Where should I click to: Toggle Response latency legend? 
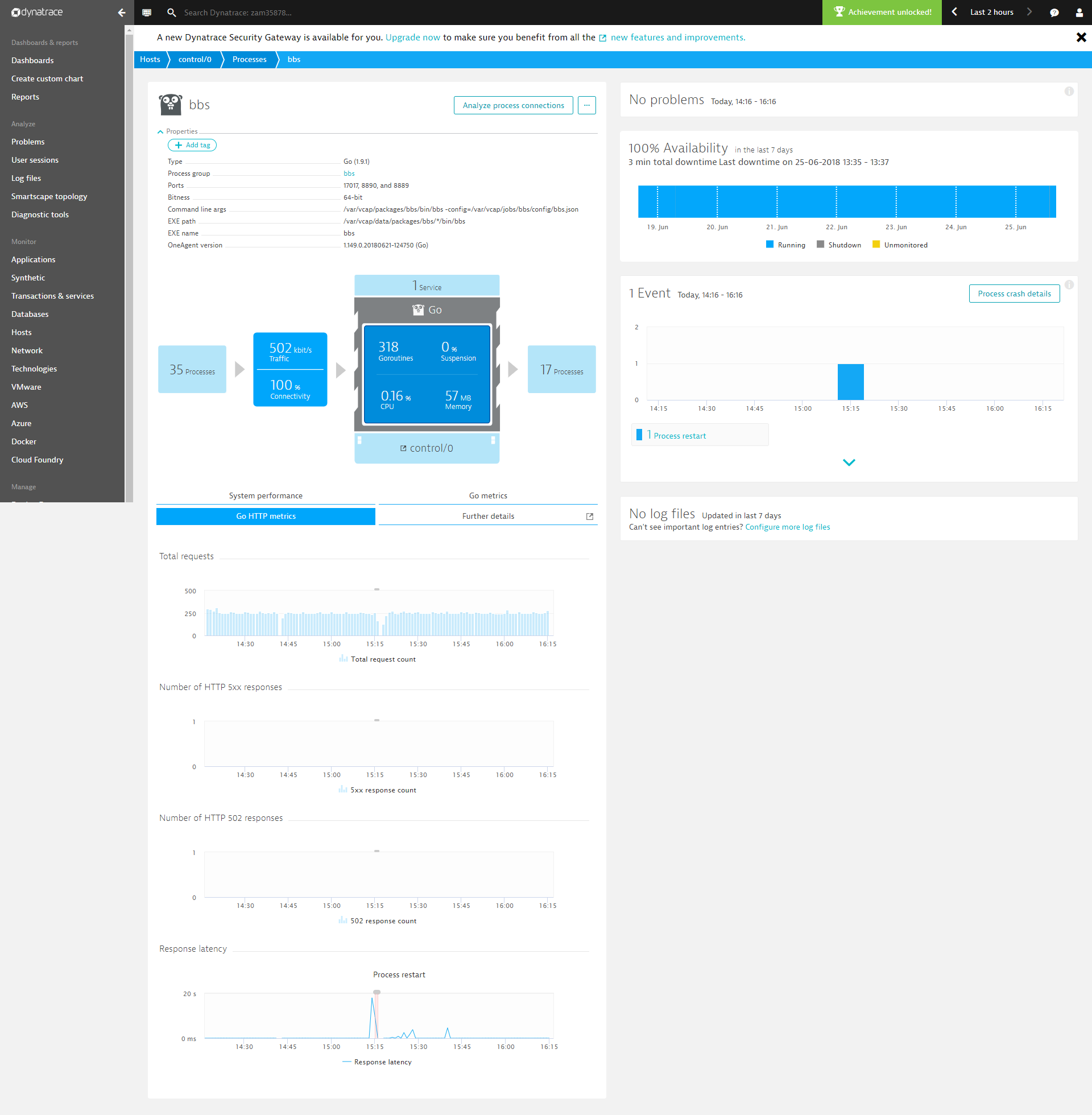(x=377, y=1062)
